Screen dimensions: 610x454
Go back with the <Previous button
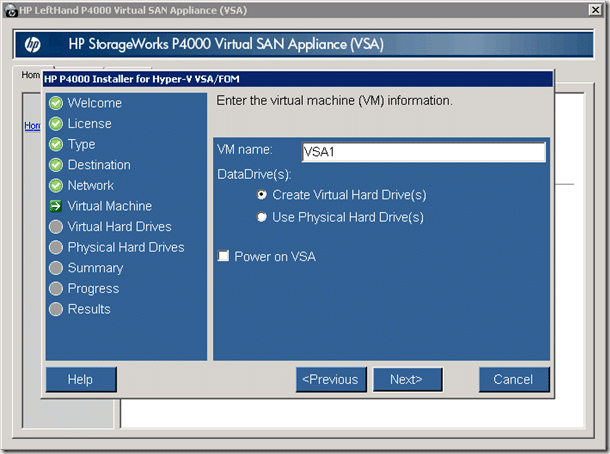coord(331,379)
